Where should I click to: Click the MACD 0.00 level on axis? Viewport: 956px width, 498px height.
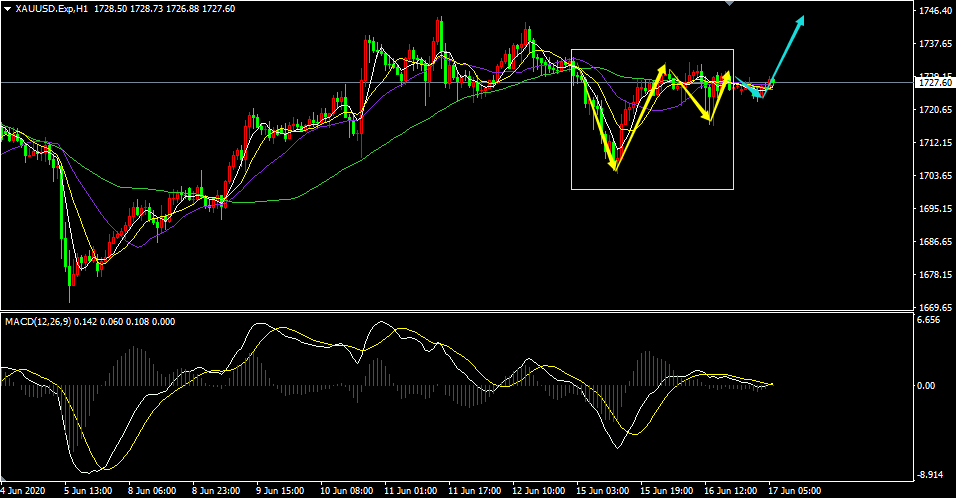pos(929,385)
